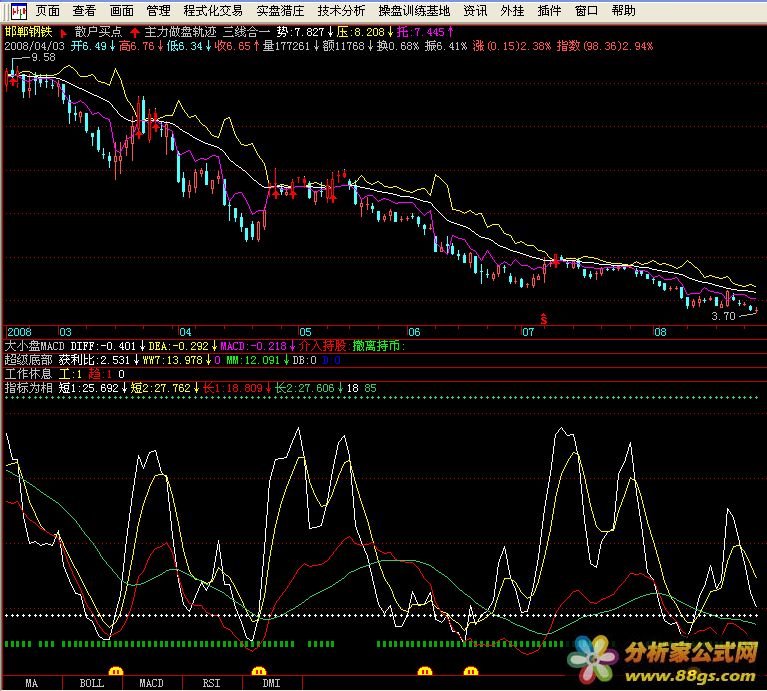Click the 3.70 low price label
The width and height of the screenshot is (767, 691).
point(723,316)
